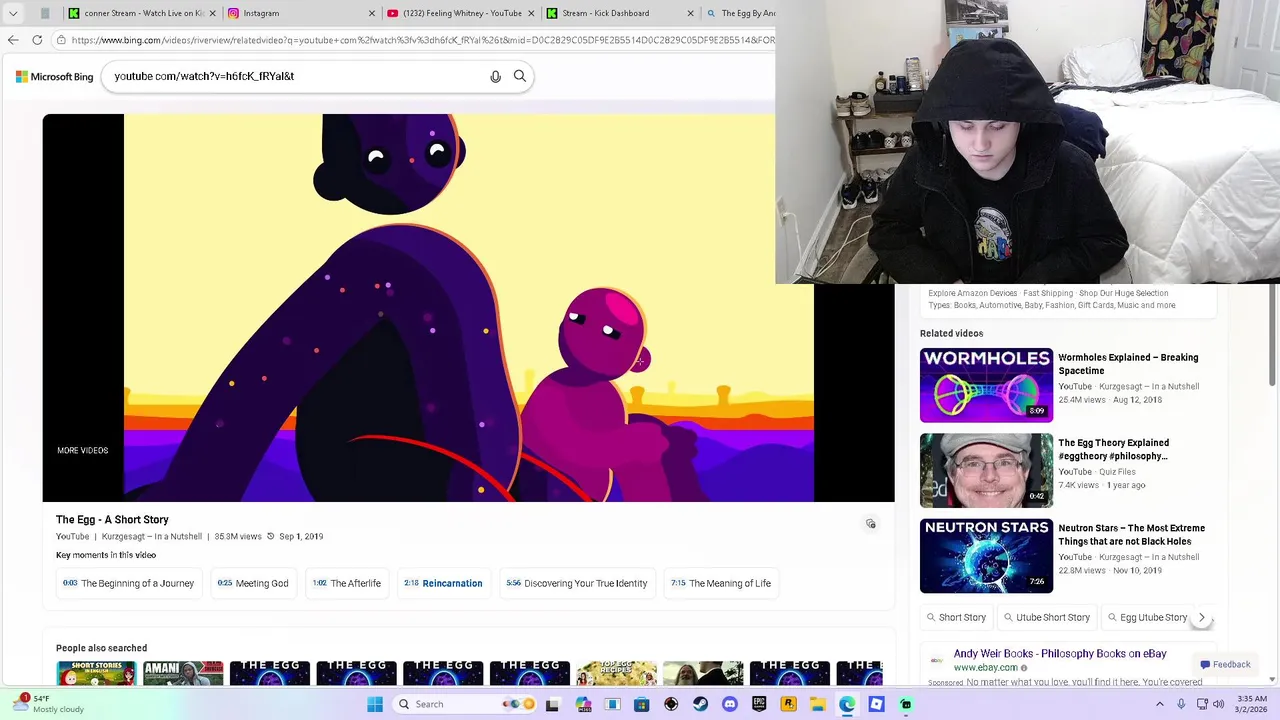Launch Steam from taskbar

tap(700, 704)
